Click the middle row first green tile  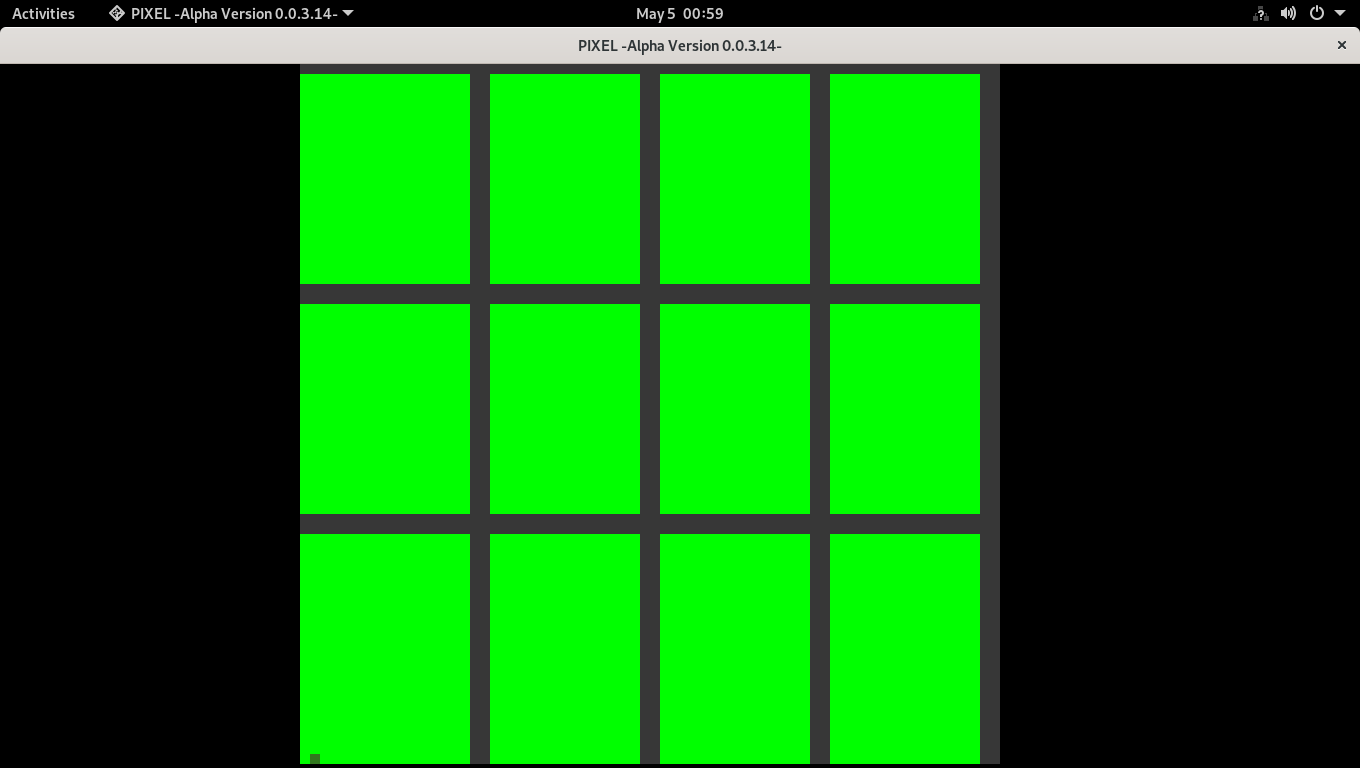coord(385,409)
